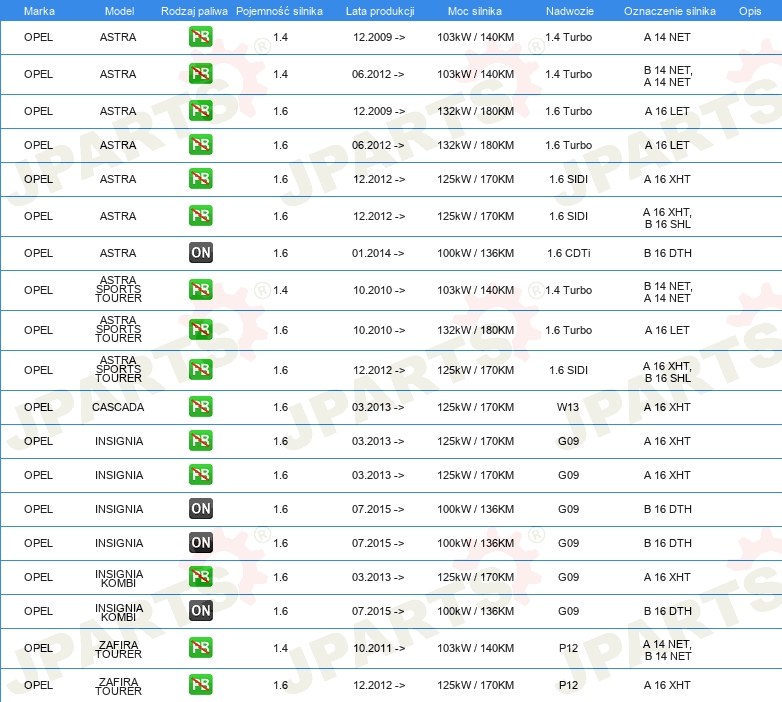Click diesel ON icon in Astra 01.2014 row
This screenshot has width=782, height=702.
(200, 253)
